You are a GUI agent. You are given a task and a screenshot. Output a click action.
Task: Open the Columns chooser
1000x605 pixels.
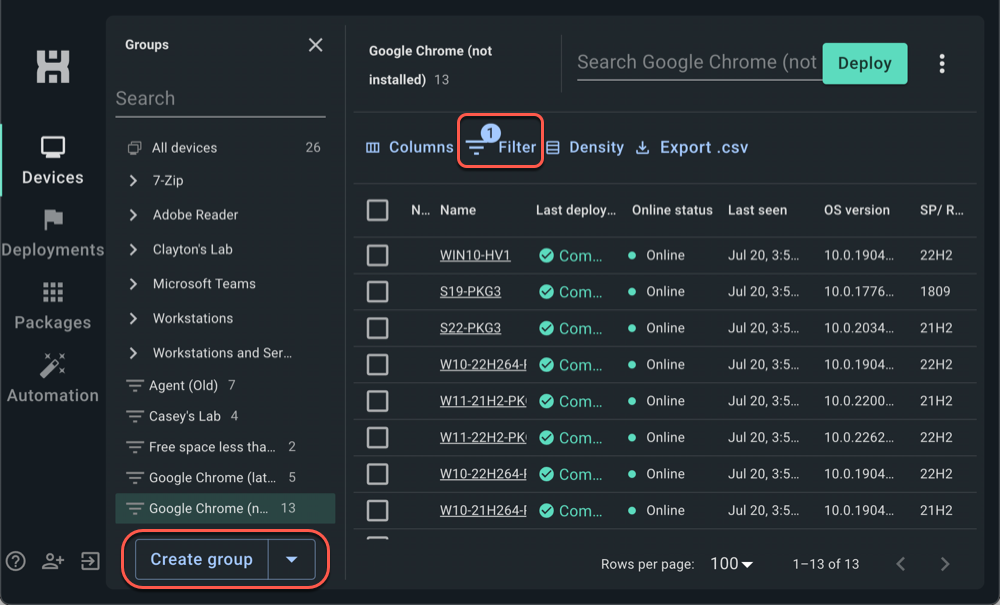point(409,147)
